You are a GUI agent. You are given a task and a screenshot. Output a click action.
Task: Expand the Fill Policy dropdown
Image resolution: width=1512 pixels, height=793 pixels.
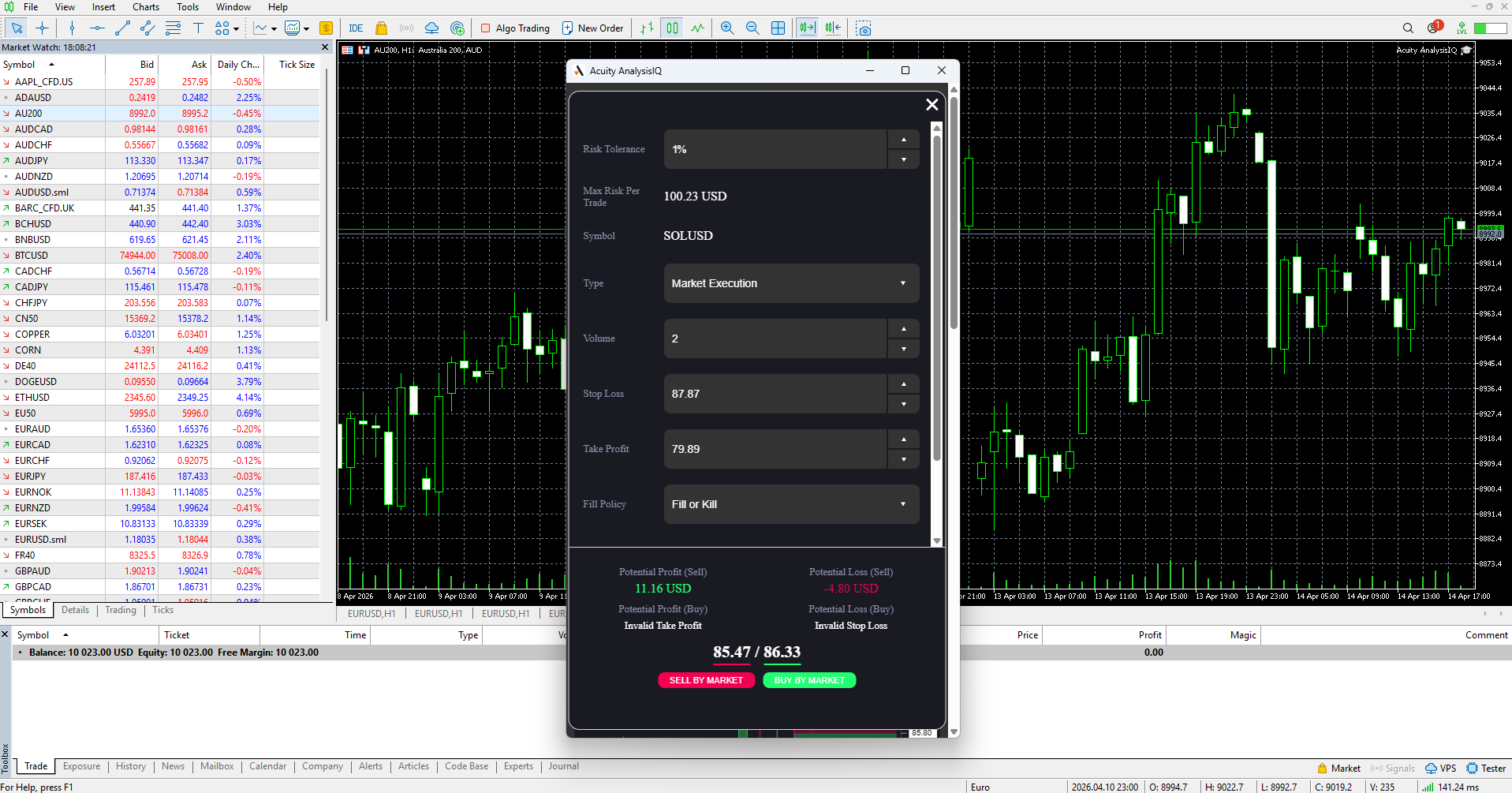pos(791,504)
